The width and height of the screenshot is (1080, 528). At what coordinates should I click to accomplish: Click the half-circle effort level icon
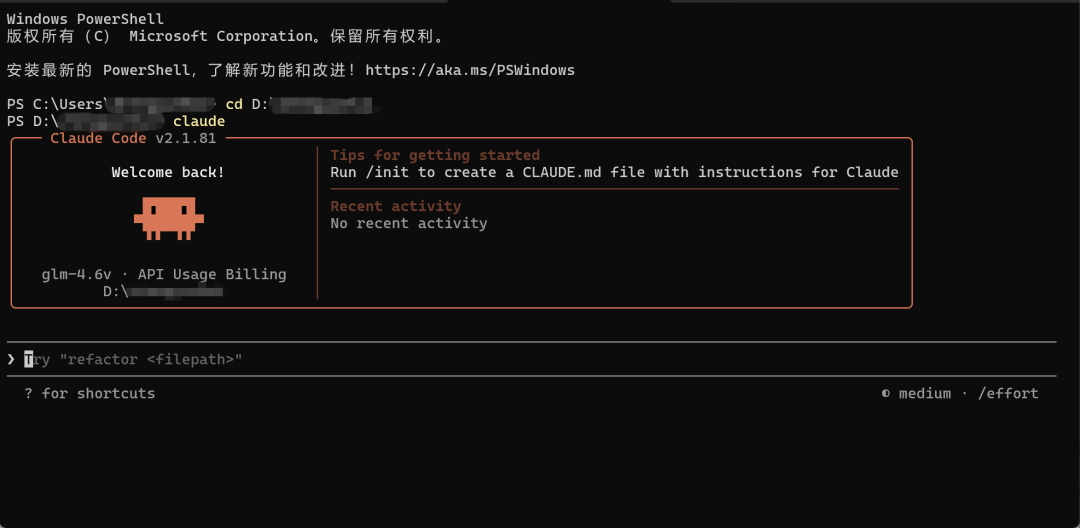[886, 394]
